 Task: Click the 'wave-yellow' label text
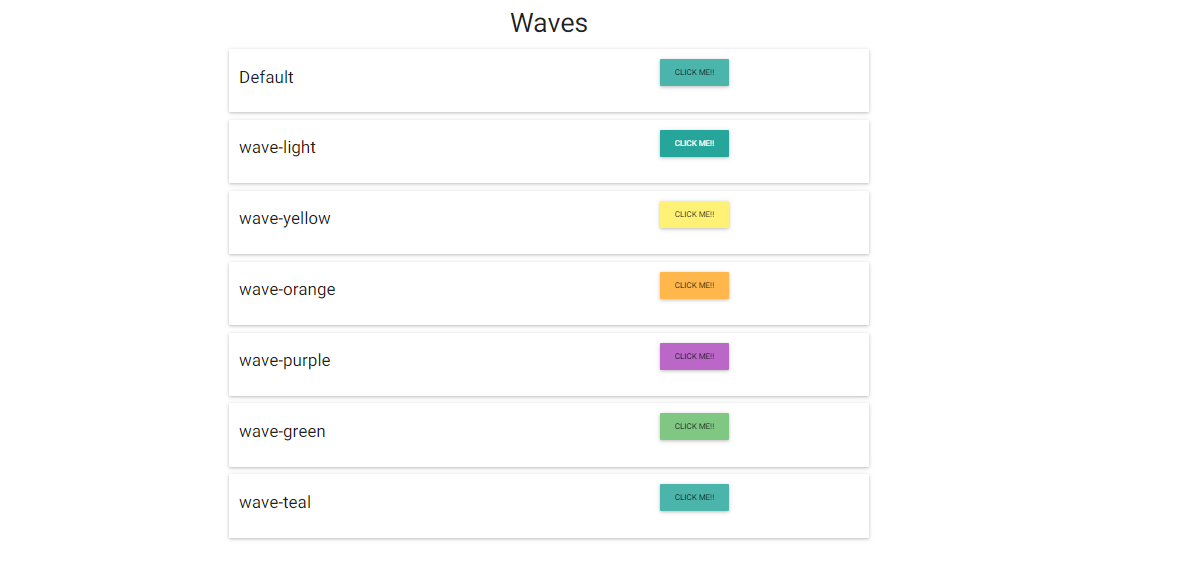tap(284, 219)
